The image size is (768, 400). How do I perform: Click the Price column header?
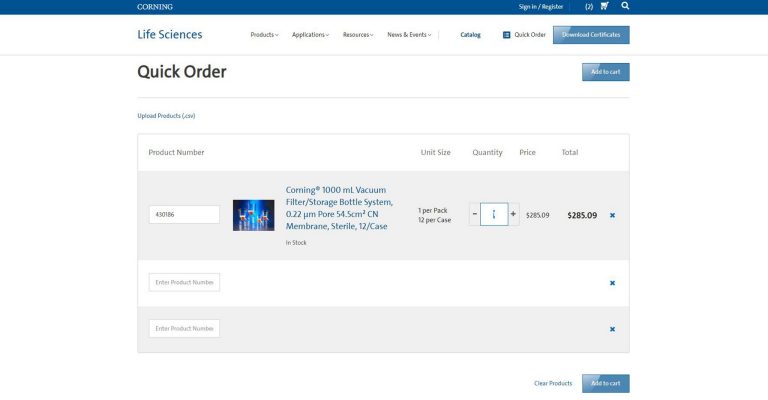point(528,152)
